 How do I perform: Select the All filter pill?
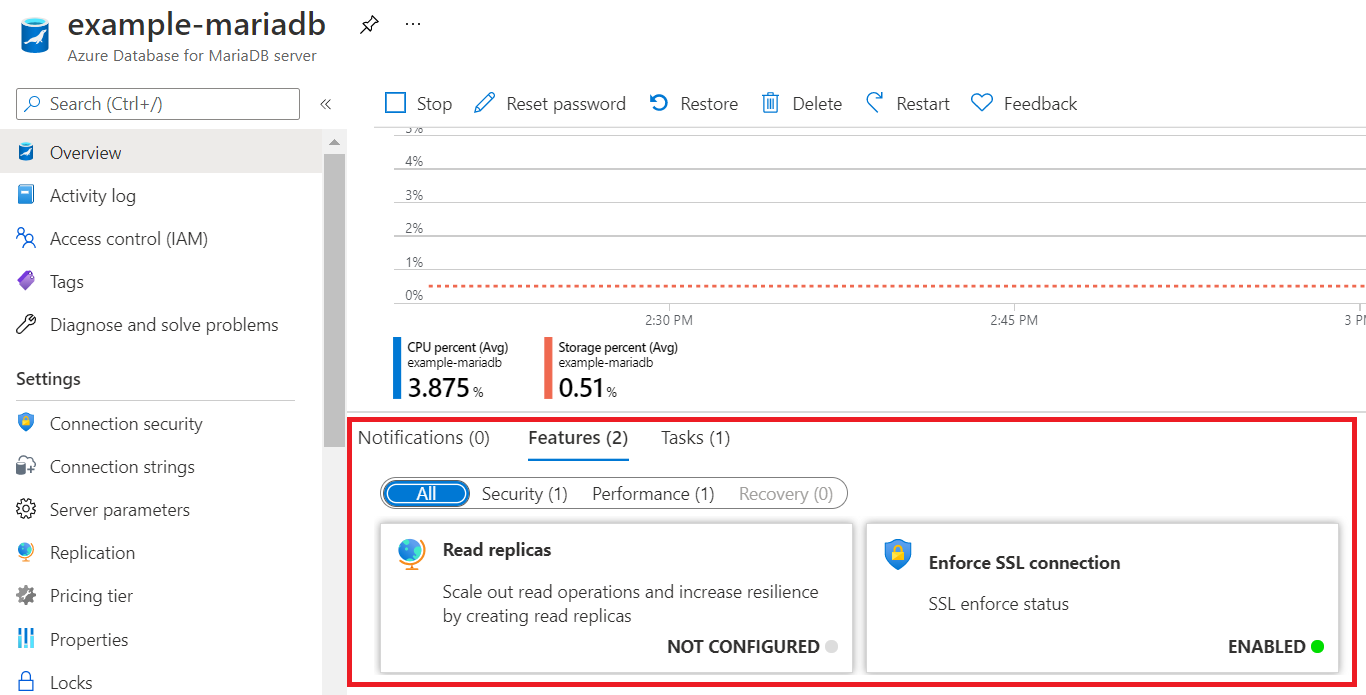tap(427, 493)
